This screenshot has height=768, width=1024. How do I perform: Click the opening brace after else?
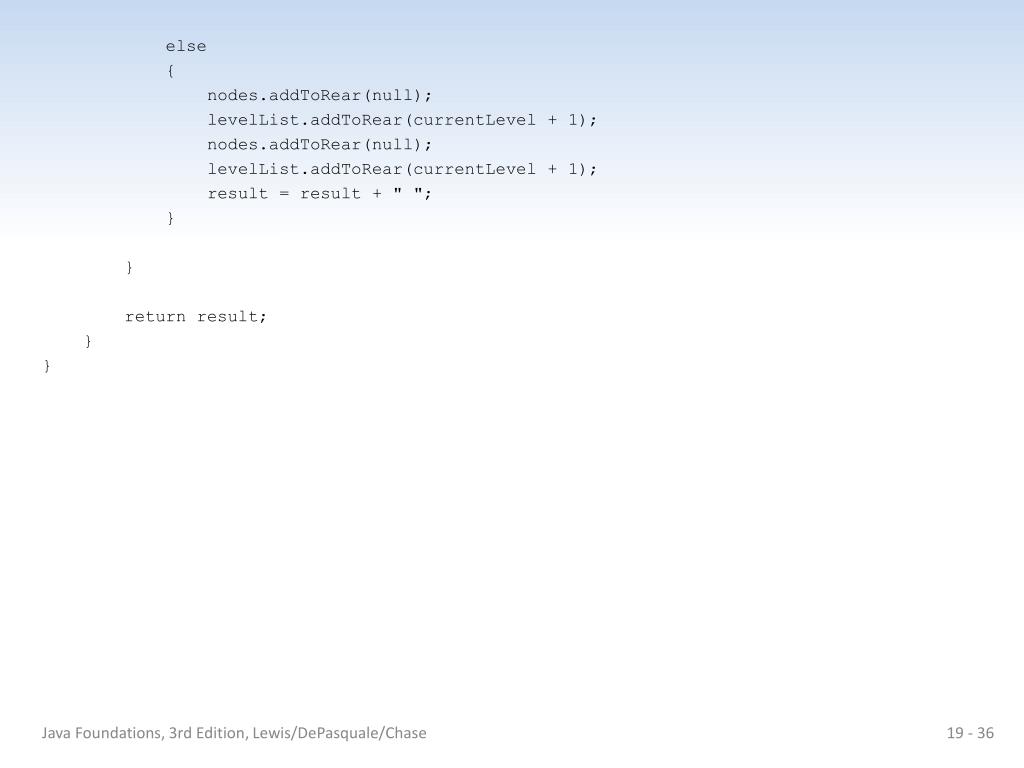pos(170,71)
